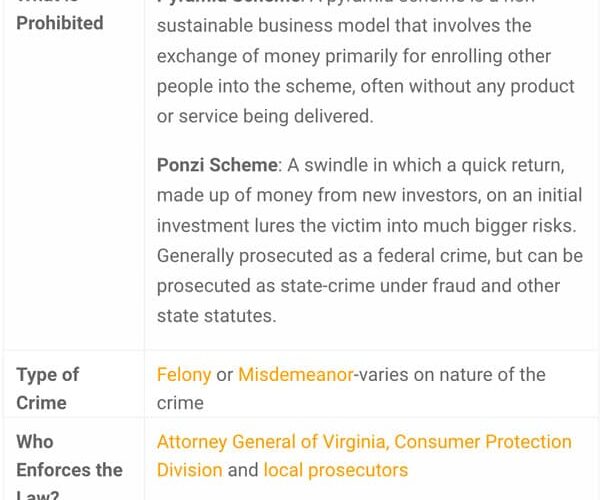This screenshot has height=500, width=602.
Task: Click the phrase 'varies on nature of the'
Action: pyautogui.click(x=452, y=374)
